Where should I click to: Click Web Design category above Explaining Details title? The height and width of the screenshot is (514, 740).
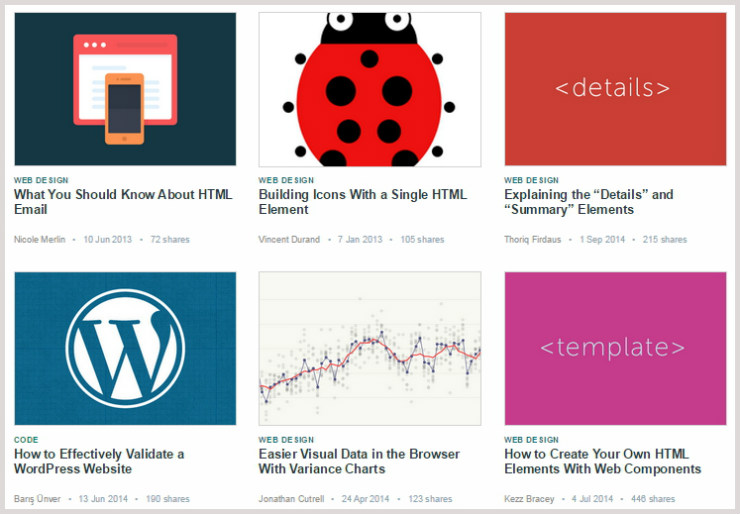pos(531,180)
